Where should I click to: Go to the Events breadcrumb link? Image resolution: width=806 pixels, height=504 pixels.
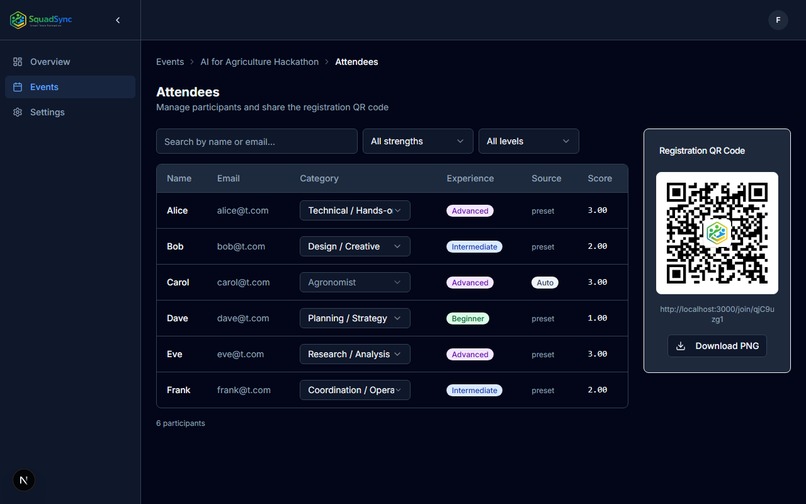tap(170, 62)
